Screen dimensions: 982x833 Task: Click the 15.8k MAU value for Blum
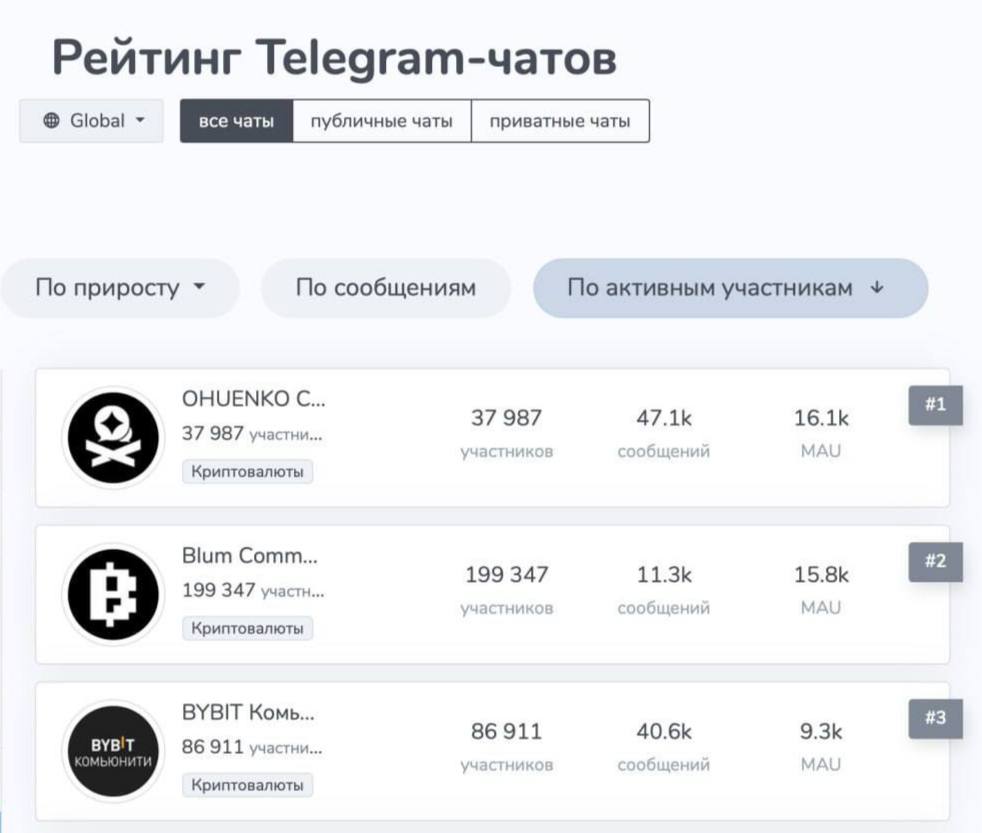point(821,575)
